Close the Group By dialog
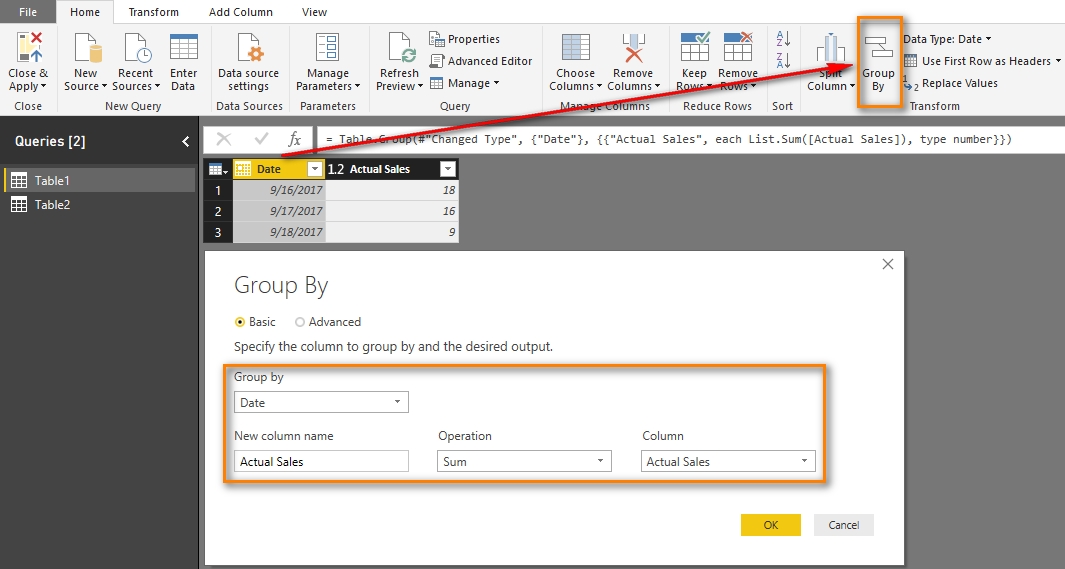This screenshot has width=1065, height=569. click(888, 264)
